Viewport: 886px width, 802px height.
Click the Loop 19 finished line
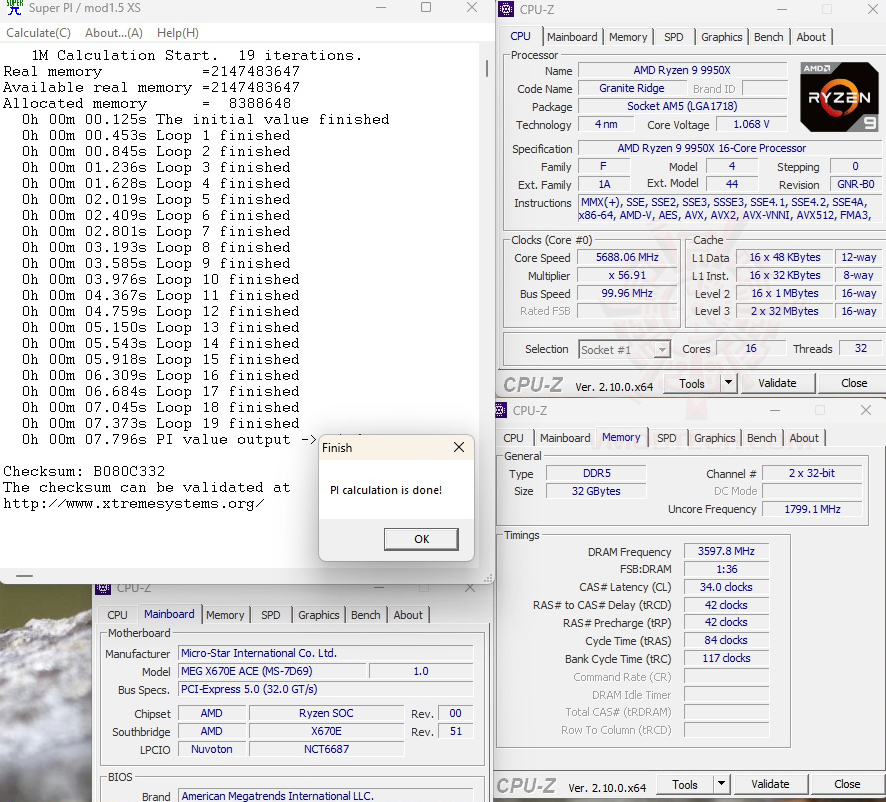click(x=160, y=423)
